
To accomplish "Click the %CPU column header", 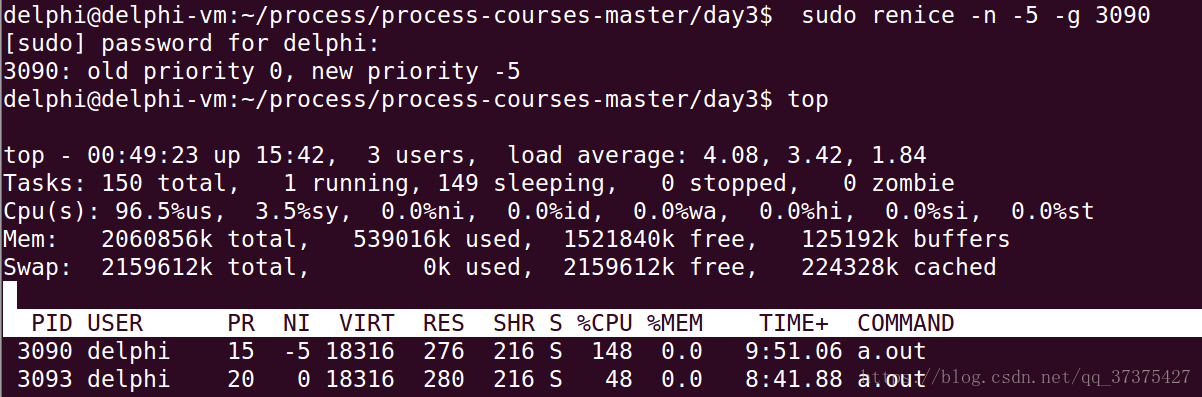I will 605,323.
